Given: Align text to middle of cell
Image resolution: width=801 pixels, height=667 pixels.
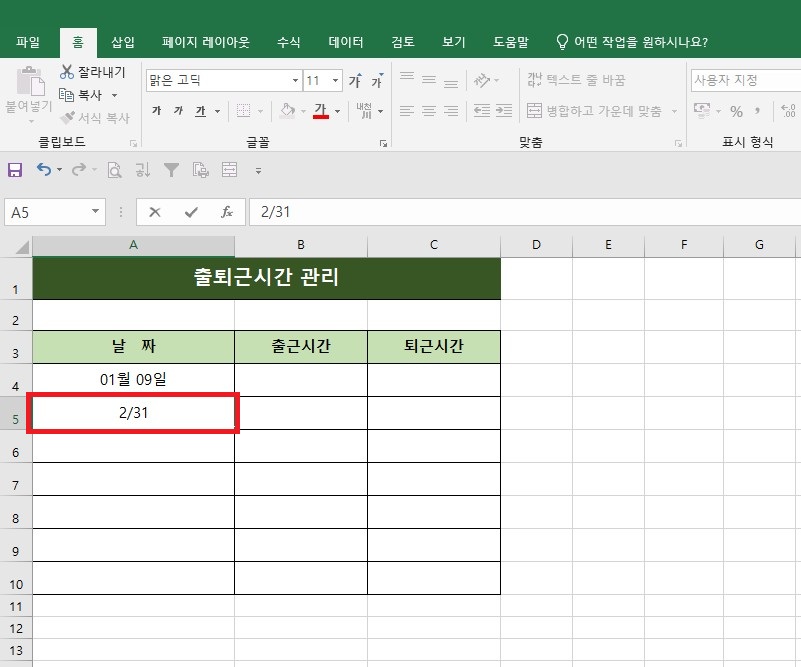Looking at the screenshot, I should pos(429,80).
